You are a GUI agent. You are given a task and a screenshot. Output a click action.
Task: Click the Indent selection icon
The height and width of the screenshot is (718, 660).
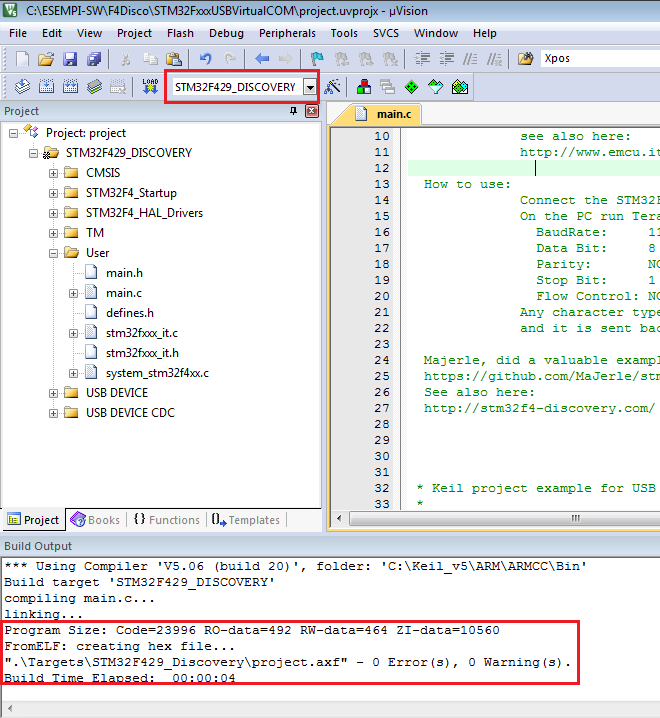[x=422, y=59]
